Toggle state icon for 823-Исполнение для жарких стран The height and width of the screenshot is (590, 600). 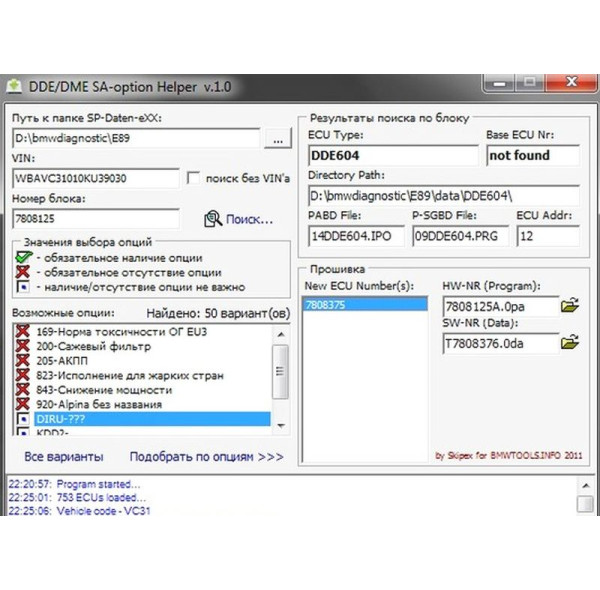(23, 376)
